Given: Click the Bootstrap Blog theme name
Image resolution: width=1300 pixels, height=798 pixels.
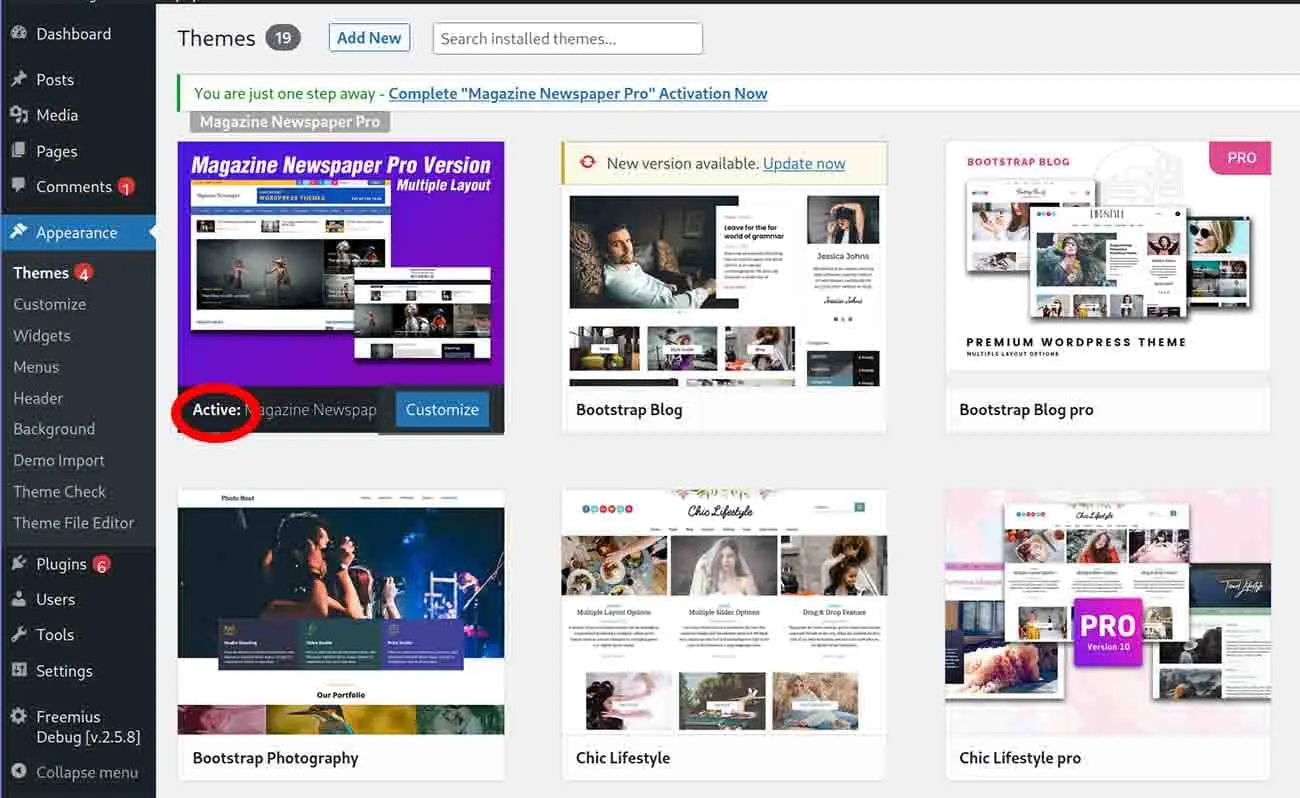Looking at the screenshot, I should pos(629,409).
